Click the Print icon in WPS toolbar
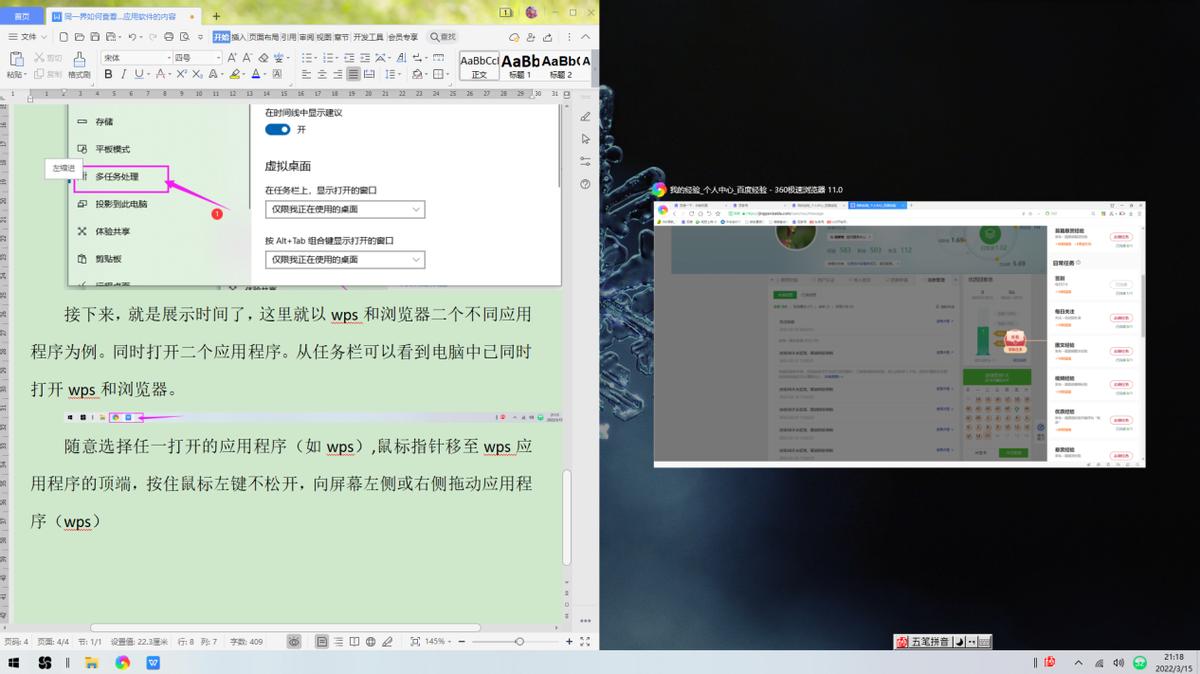1200x674 pixels. click(x=169, y=36)
